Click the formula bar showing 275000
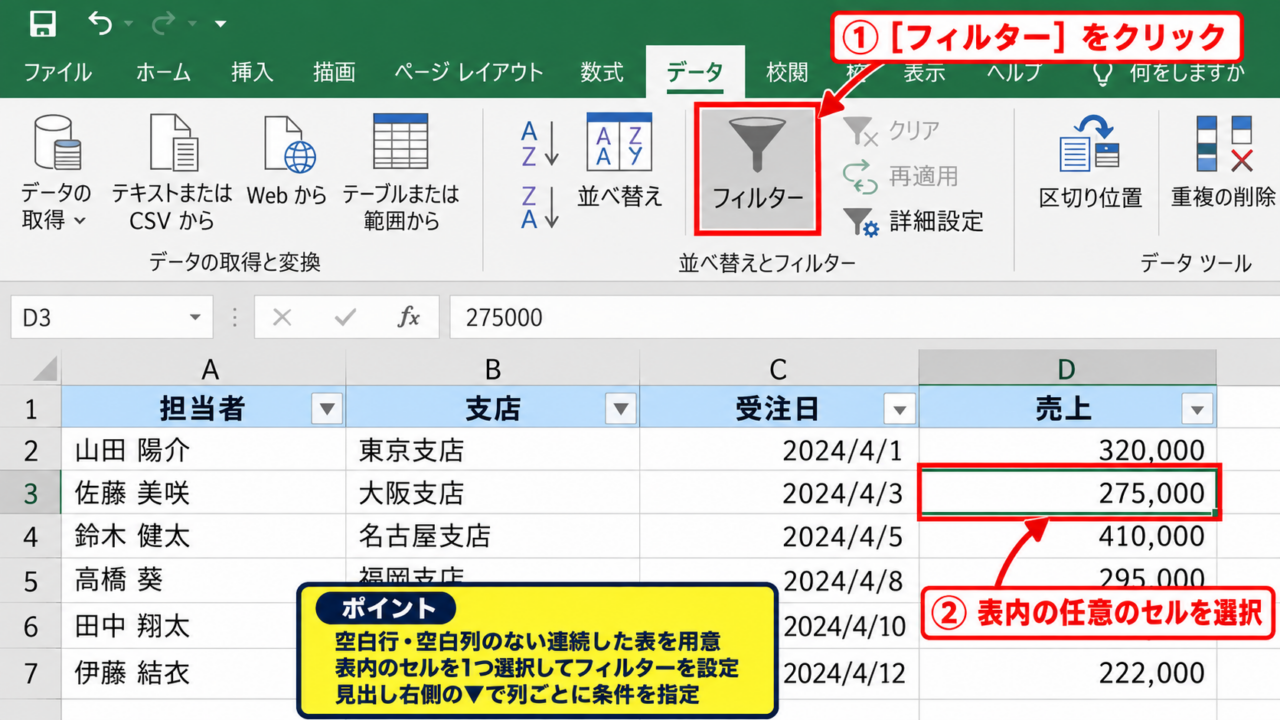Viewport: 1280px width, 720px height. [865, 318]
